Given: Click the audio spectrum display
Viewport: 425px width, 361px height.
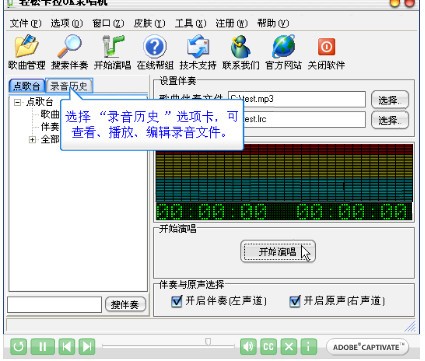Looking at the screenshot, I should point(284,173).
